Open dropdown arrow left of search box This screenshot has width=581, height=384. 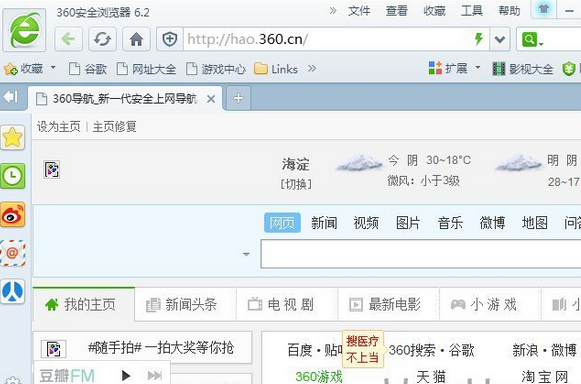(246, 254)
